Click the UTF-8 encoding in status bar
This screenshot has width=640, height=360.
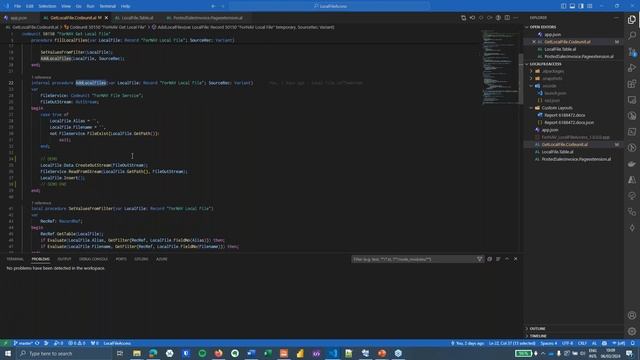[567, 343]
